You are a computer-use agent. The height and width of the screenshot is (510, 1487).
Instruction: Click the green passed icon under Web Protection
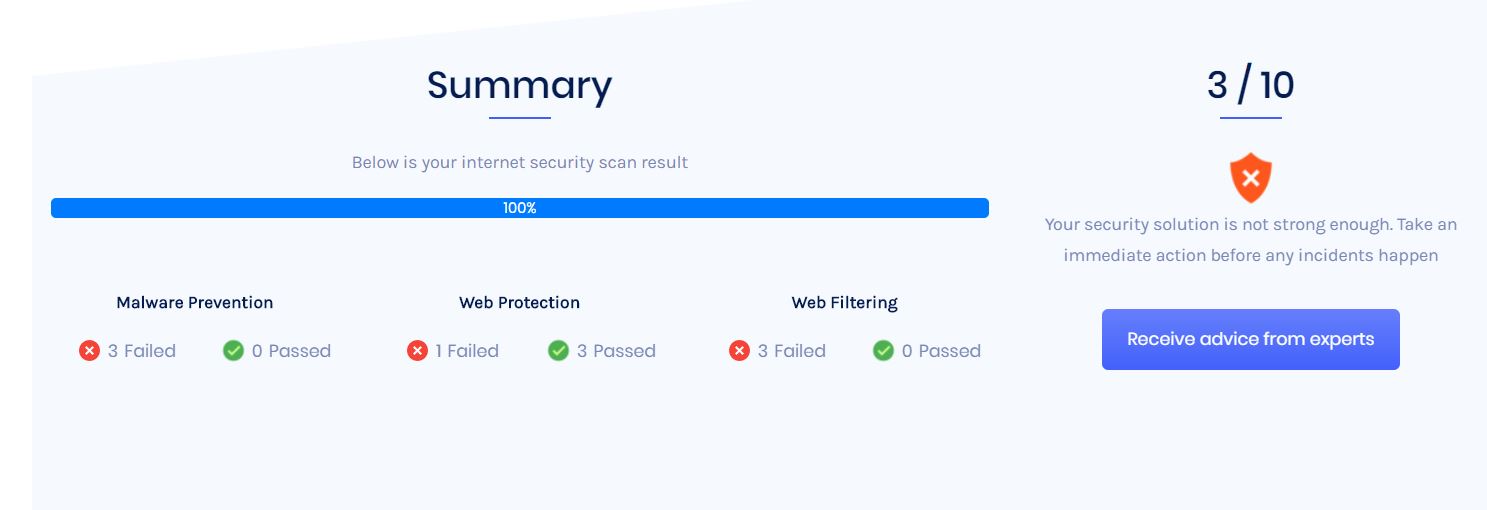pyautogui.click(x=558, y=351)
